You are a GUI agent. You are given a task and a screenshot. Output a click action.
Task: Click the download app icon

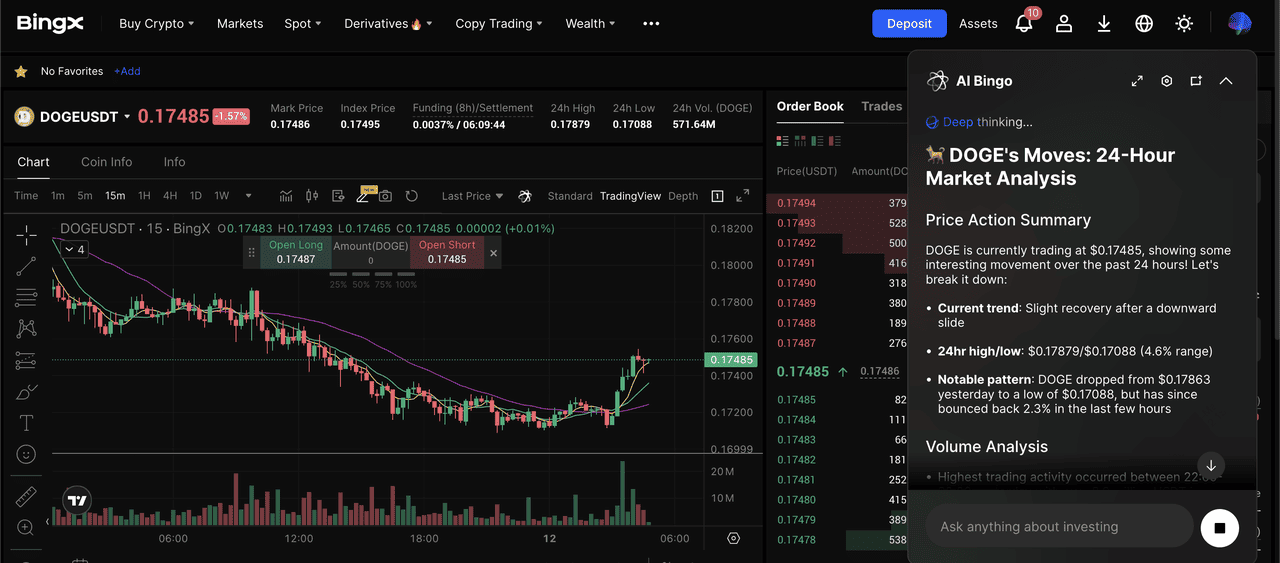pos(1104,23)
